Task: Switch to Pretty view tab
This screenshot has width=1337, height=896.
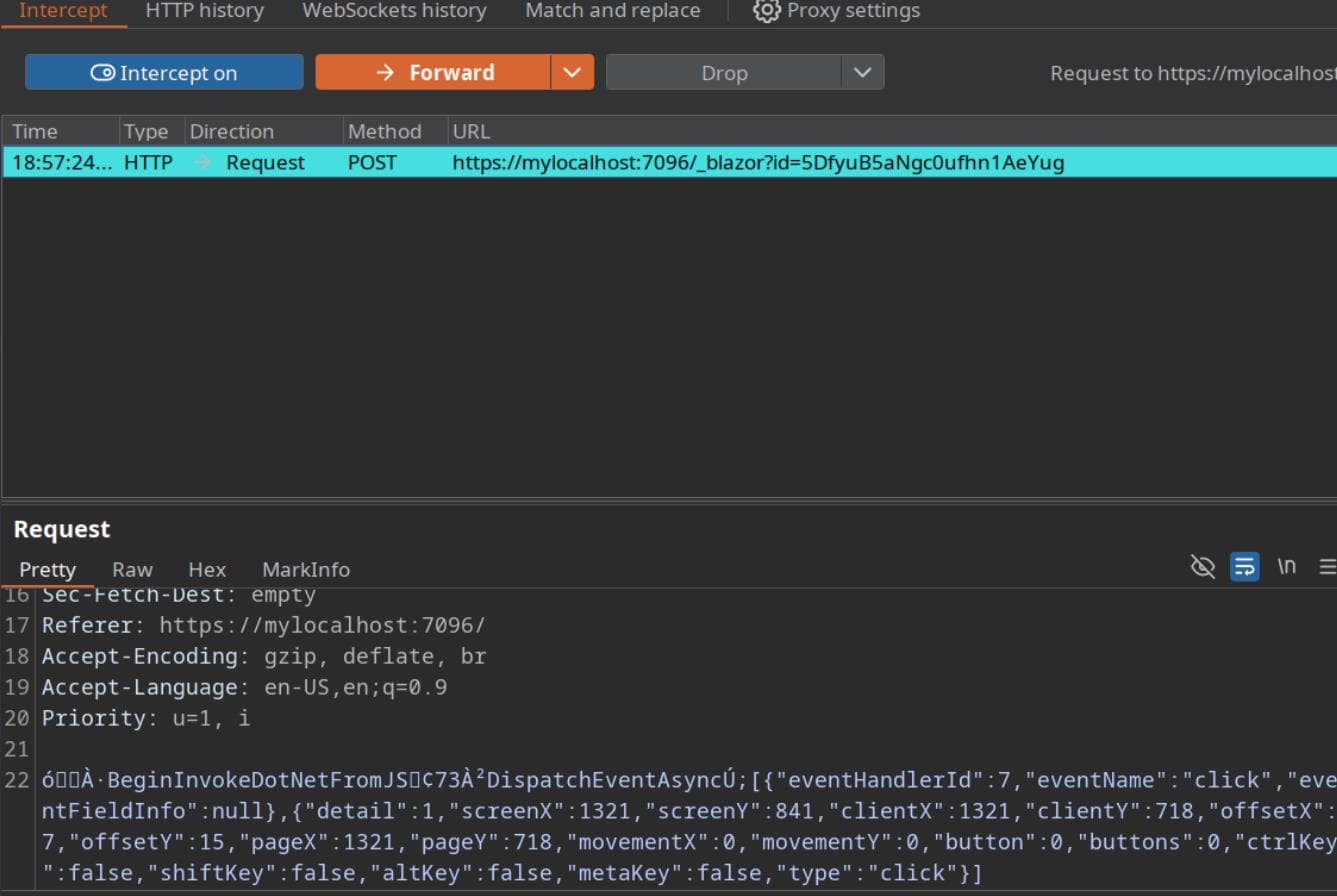Action: click(x=47, y=569)
